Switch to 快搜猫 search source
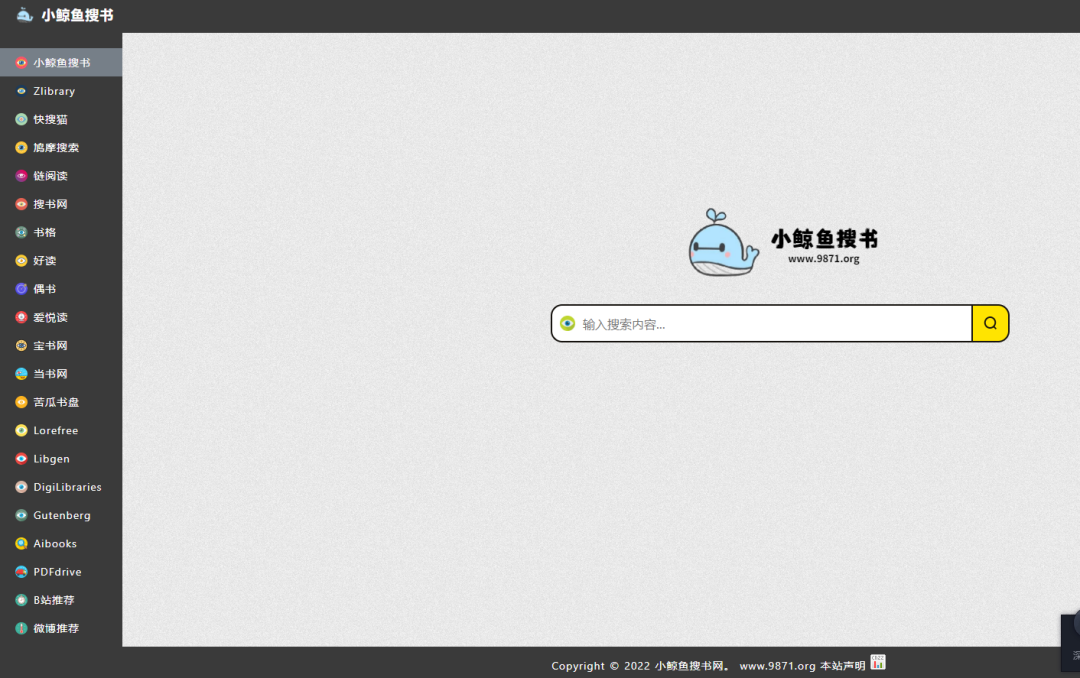The width and height of the screenshot is (1080, 678). coord(50,119)
